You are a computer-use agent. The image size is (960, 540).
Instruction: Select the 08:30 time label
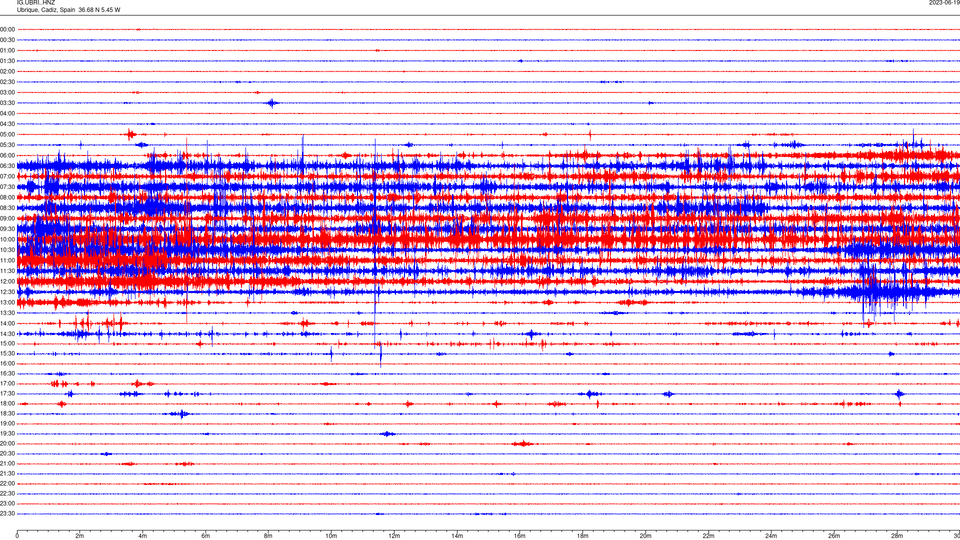(7, 208)
